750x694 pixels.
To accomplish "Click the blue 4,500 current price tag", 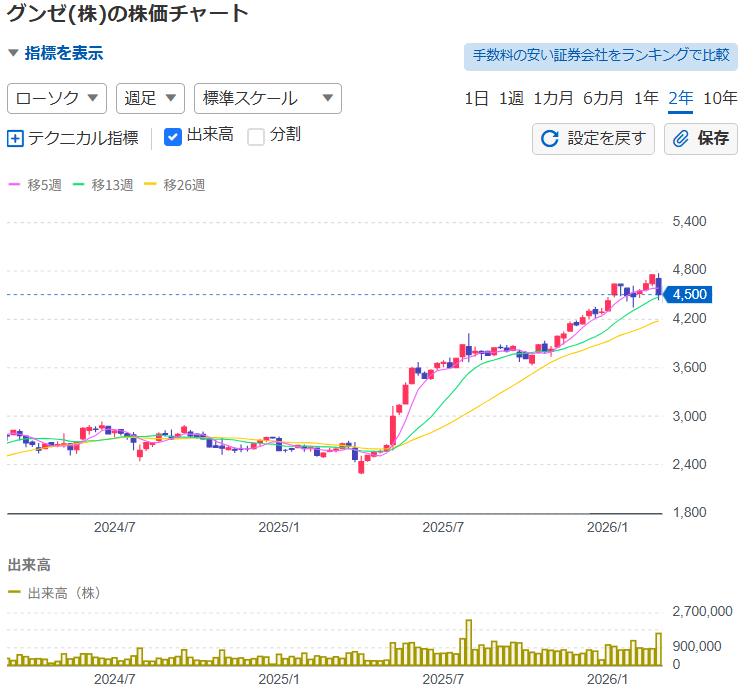I will tap(688, 294).
